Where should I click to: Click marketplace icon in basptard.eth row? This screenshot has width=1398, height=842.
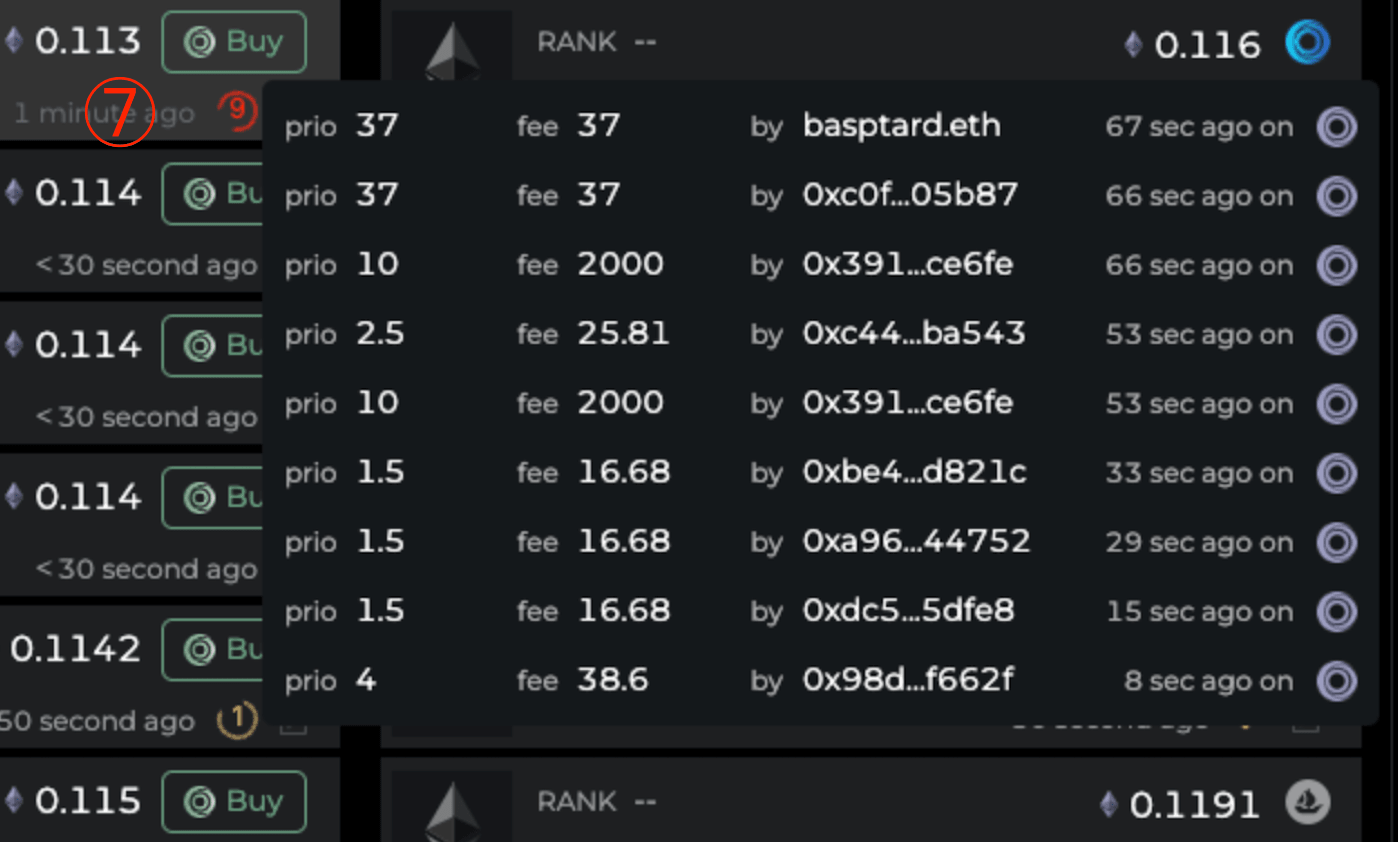pyautogui.click(x=1336, y=127)
